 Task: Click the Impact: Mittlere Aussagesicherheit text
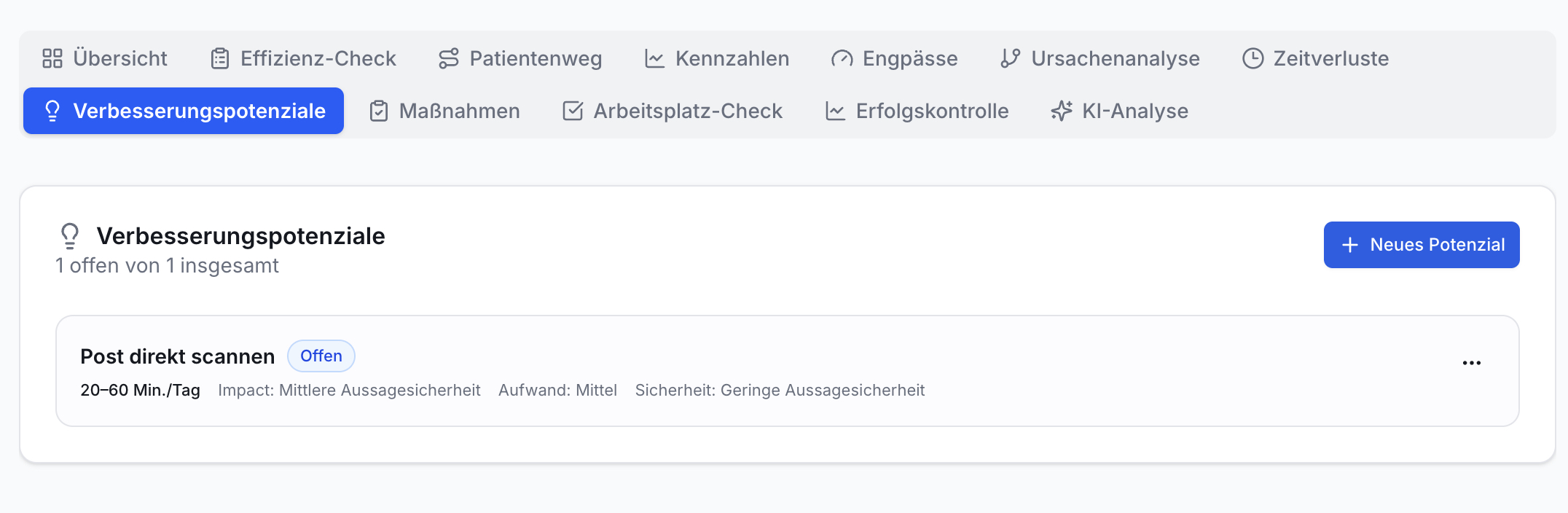[x=349, y=390]
